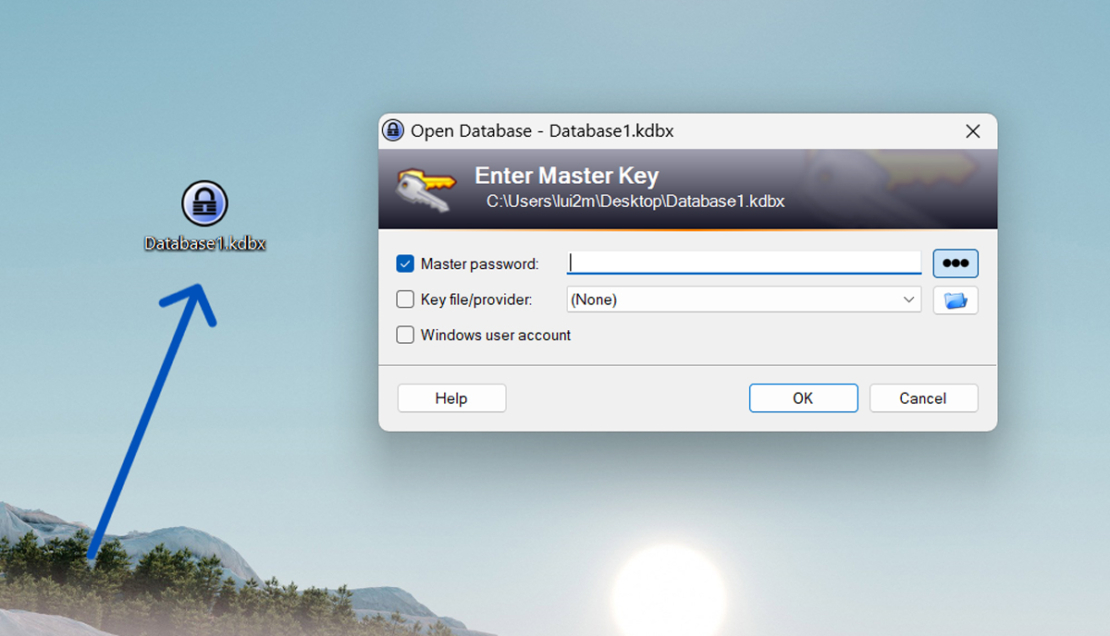Uncheck the Master password checkbox
This screenshot has width=1110, height=636.
(x=405, y=262)
